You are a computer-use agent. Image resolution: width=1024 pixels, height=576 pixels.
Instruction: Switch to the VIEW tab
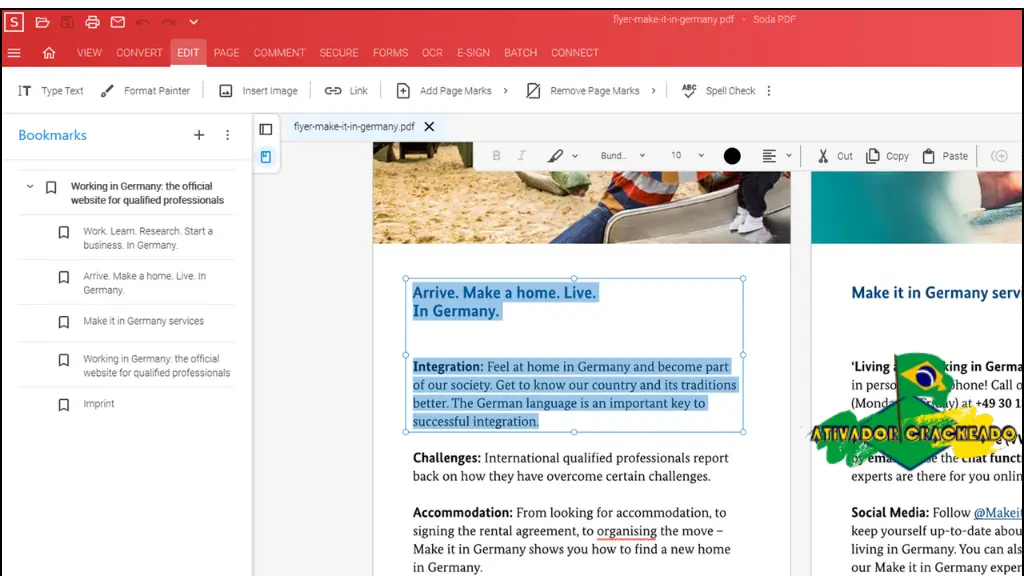click(x=89, y=53)
